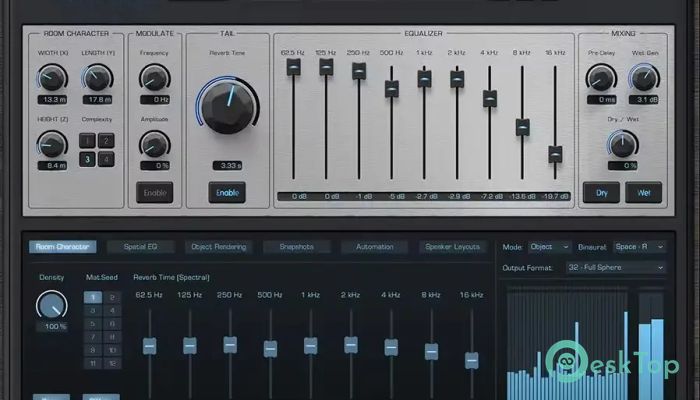Select Complexity level 4
This screenshot has height=400, width=700.
(107, 159)
